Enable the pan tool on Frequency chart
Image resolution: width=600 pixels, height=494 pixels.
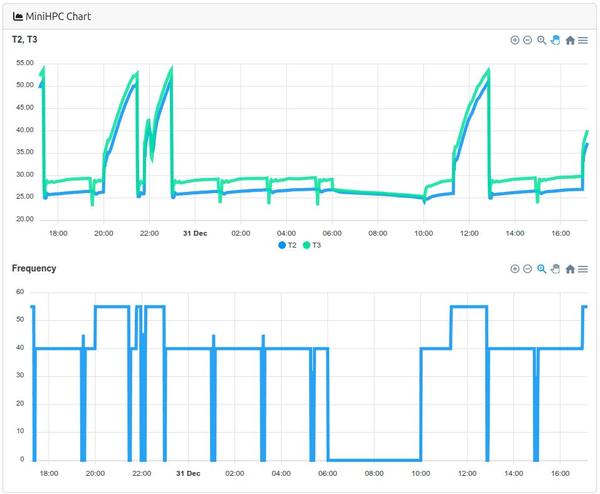(x=555, y=269)
